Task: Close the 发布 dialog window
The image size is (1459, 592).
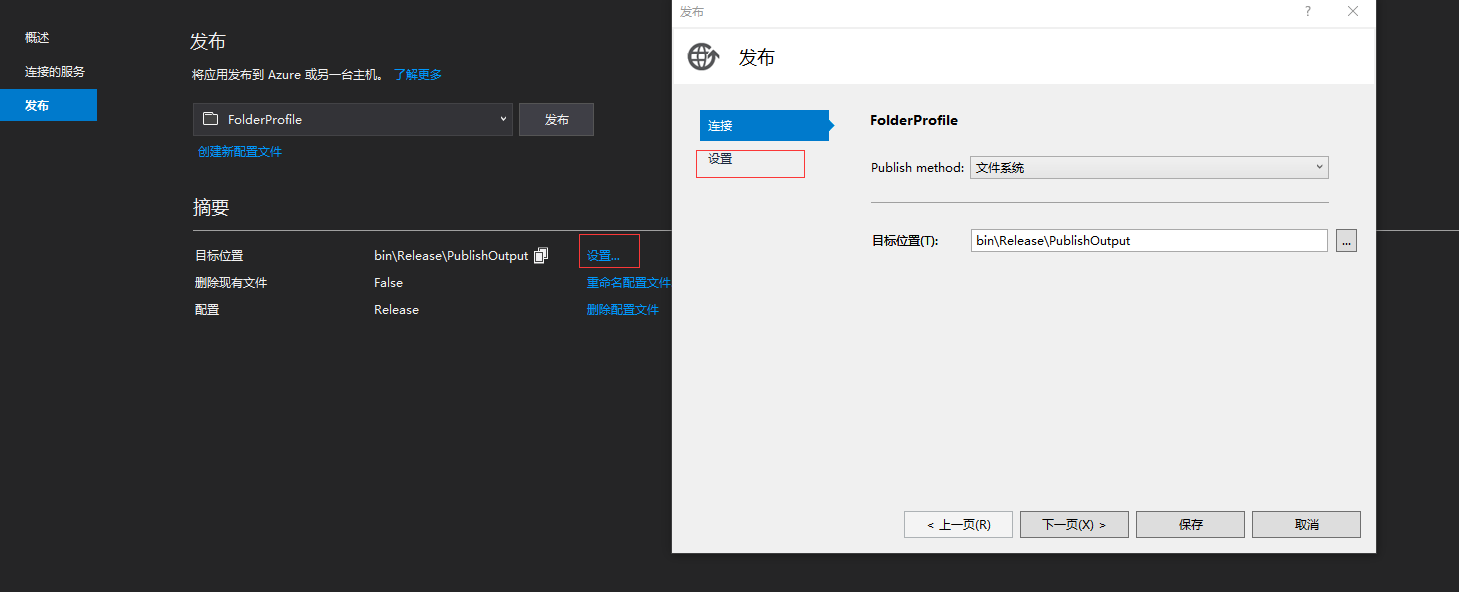Action: click(1353, 11)
